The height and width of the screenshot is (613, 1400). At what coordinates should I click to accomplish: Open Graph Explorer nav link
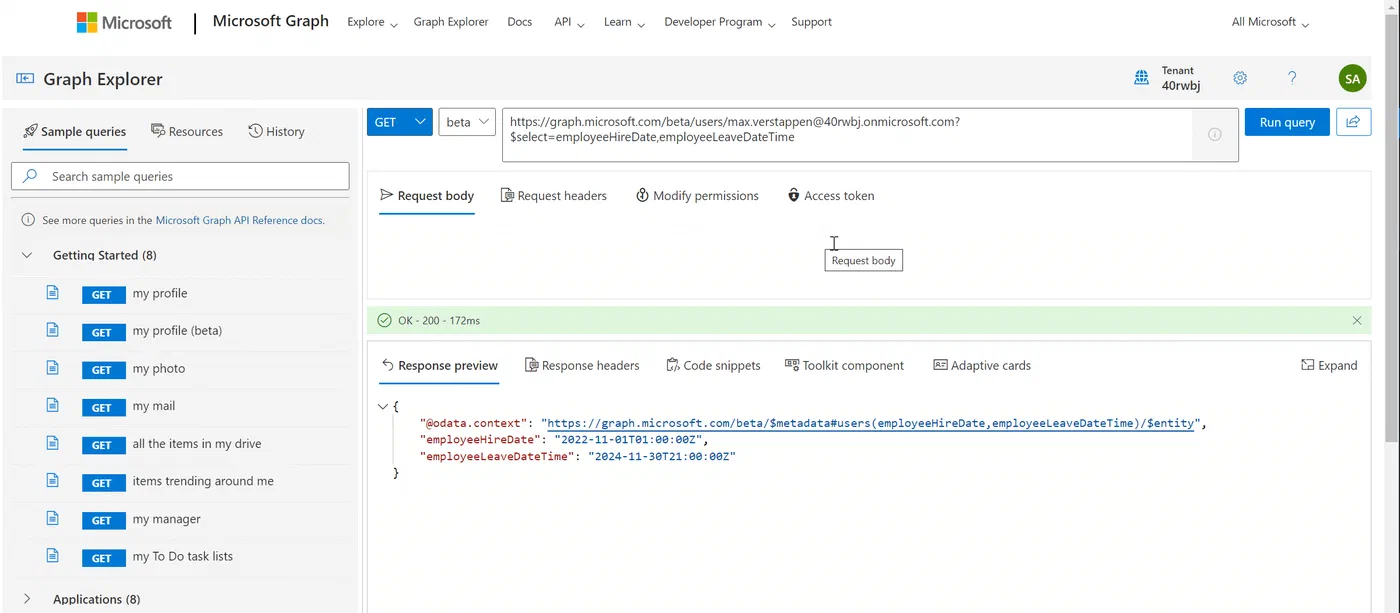tap(451, 22)
